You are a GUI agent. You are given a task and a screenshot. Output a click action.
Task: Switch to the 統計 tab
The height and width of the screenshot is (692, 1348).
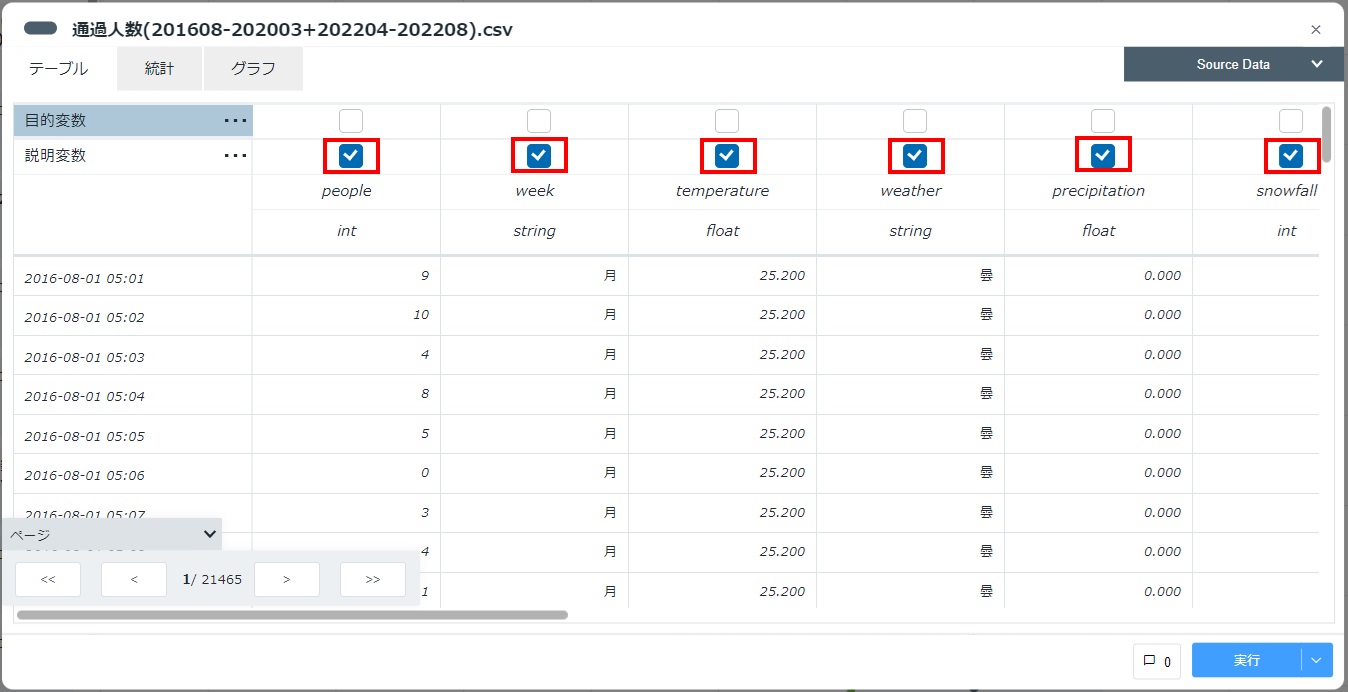(159, 69)
